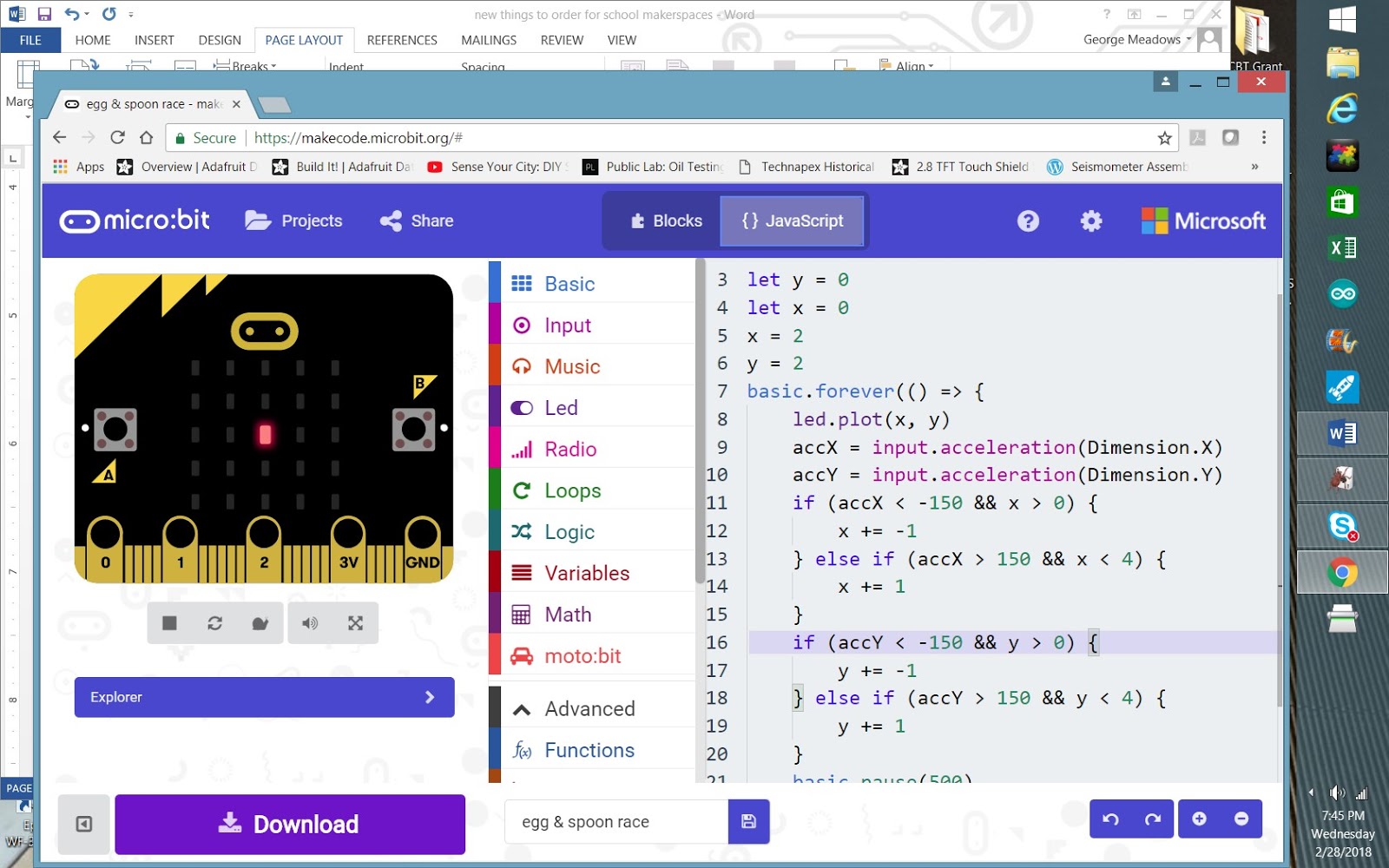
Task: Expand the Explorer panel
Action: 263,697
